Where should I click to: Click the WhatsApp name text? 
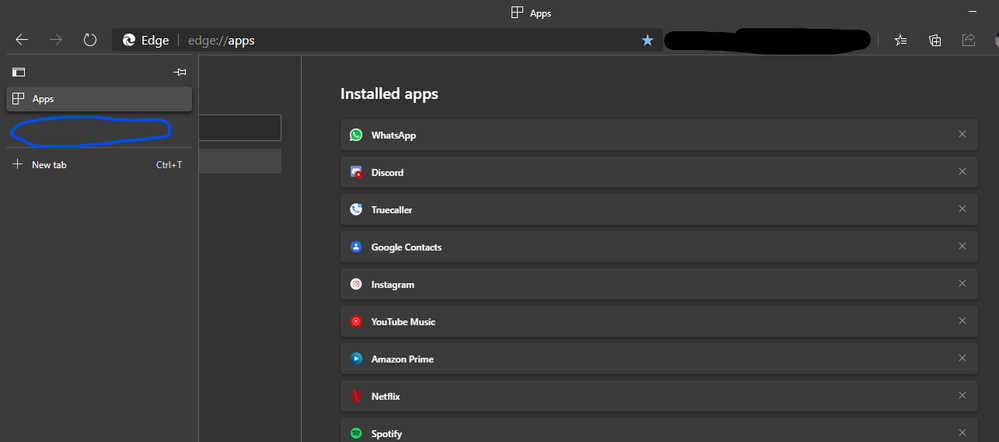click(394, 136)
